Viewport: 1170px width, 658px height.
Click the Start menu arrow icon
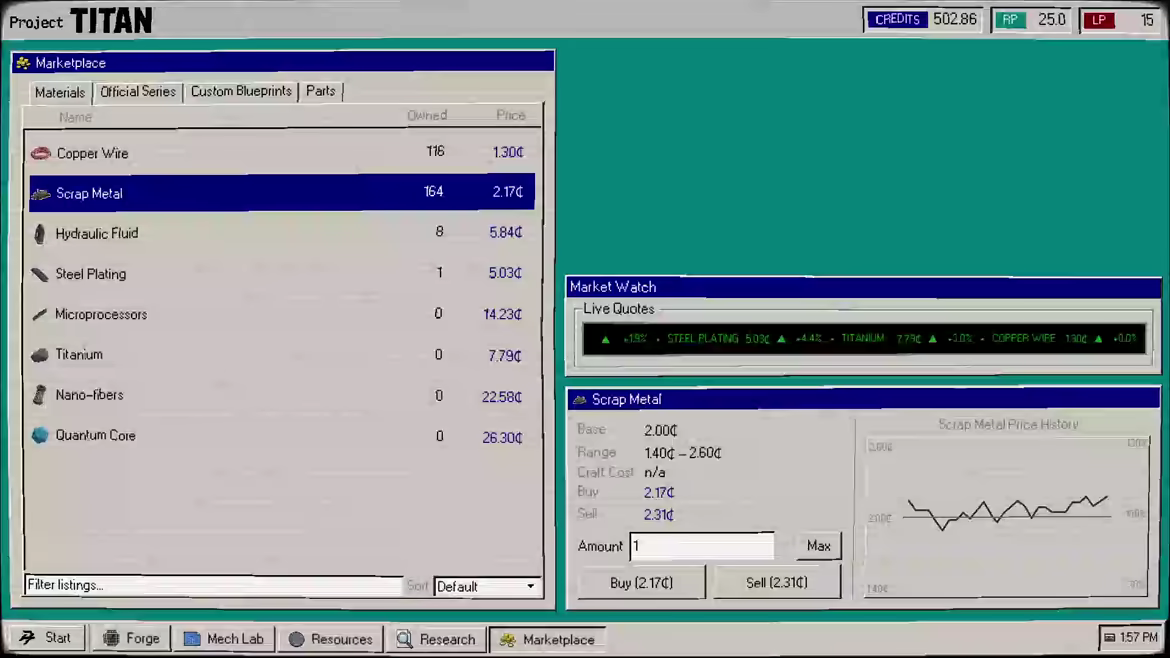28,638
